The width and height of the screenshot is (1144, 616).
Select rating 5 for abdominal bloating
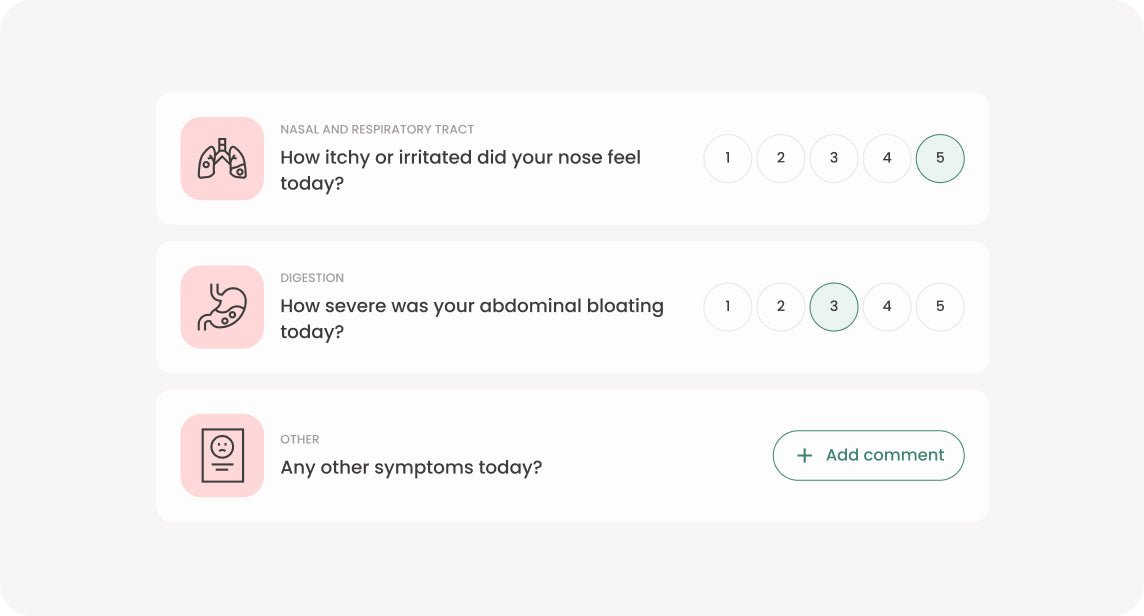[x=940, y=307]
